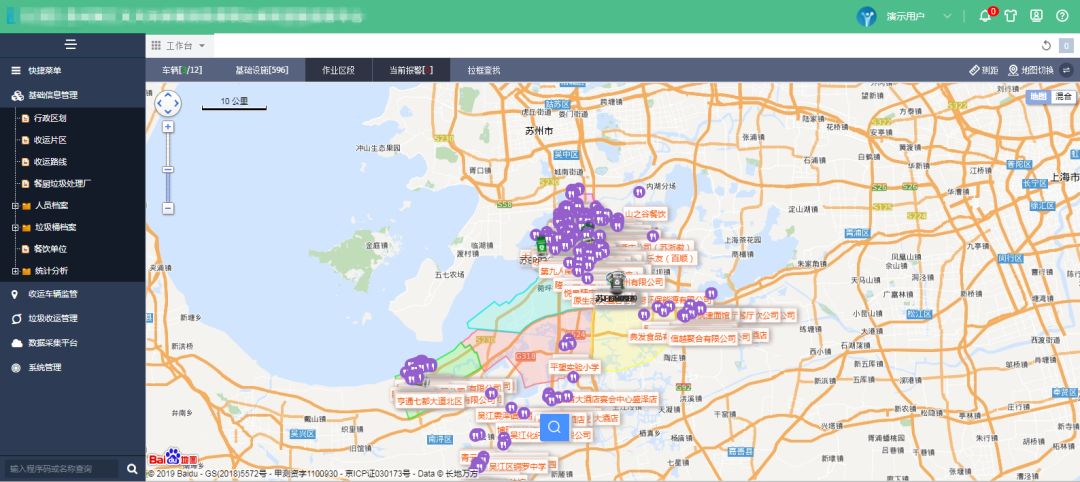Click the user profile card icon
1080x482 pixels.
click(1036, 16)
